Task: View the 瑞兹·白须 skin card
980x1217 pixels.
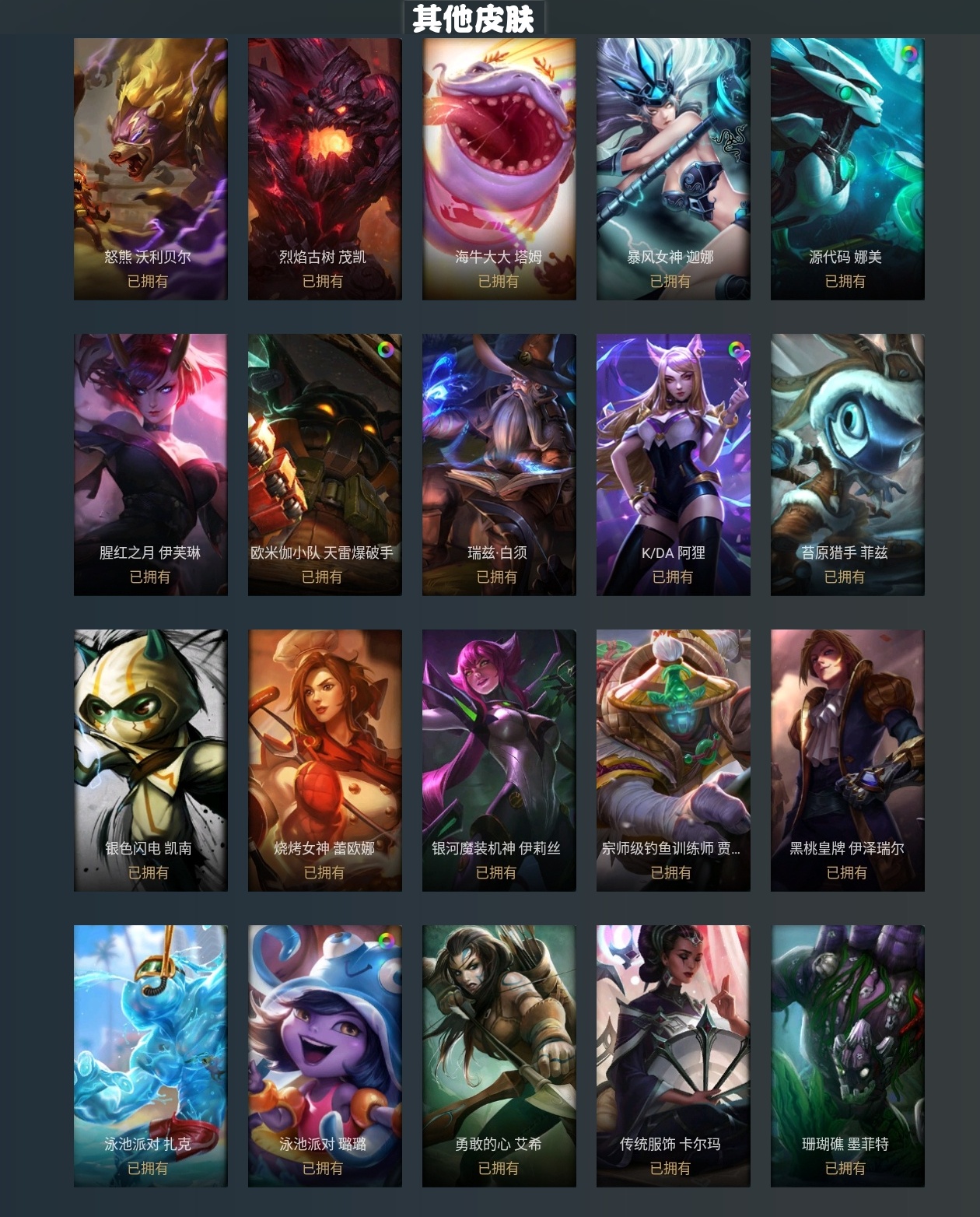Action: [499, 465]
